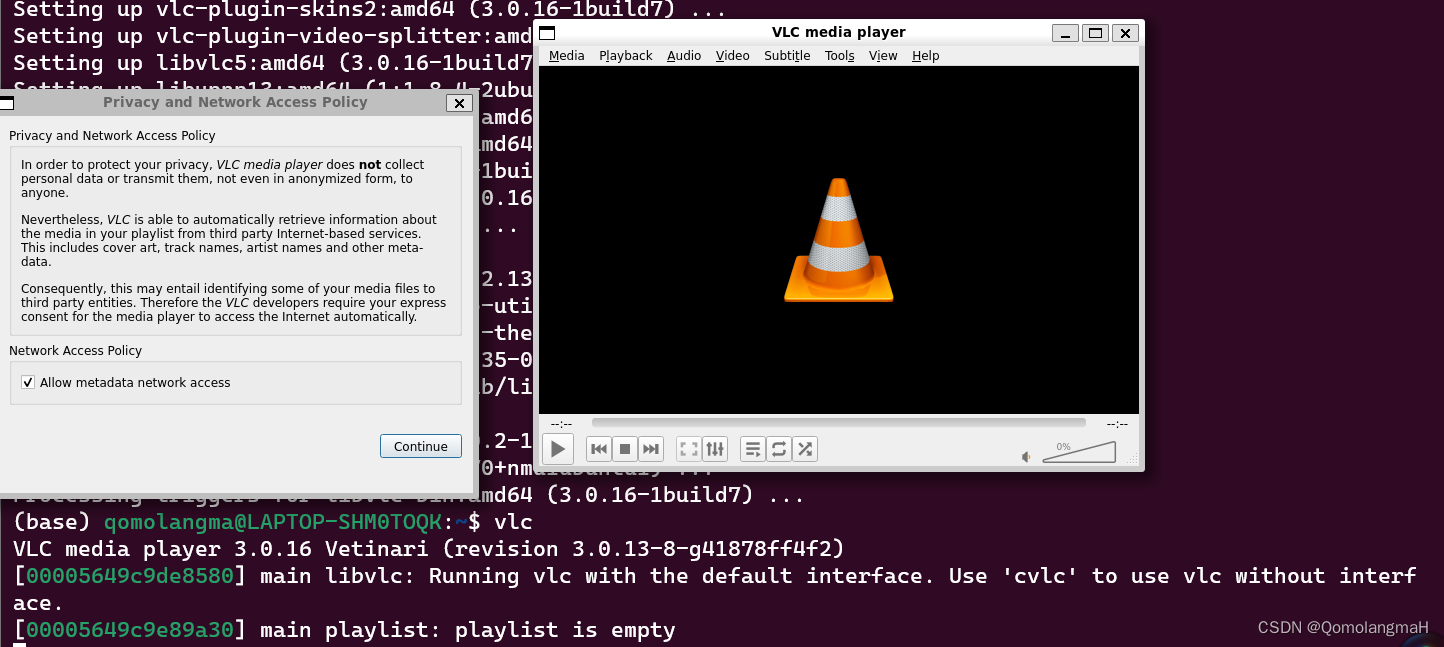Toggle loop playback mode
The width and height of the screenshot is (1444, 647).
[x=779, y=449]
